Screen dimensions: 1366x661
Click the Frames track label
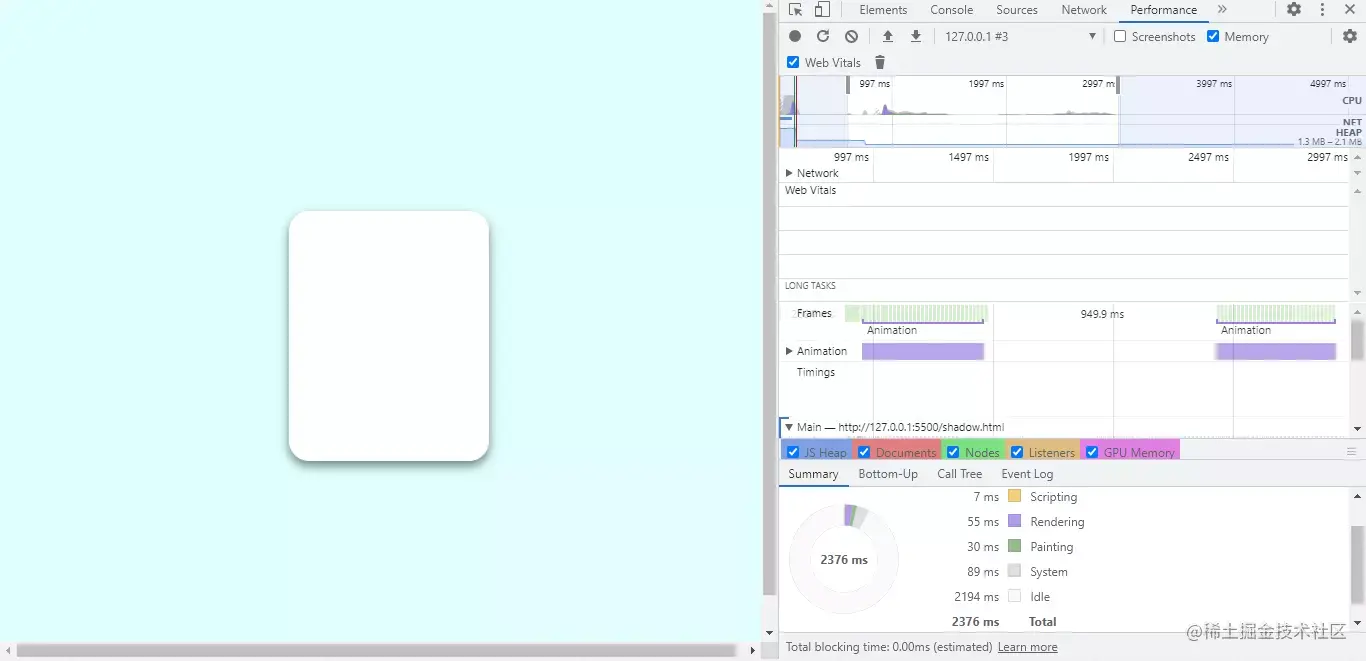[x=814, y=313]
